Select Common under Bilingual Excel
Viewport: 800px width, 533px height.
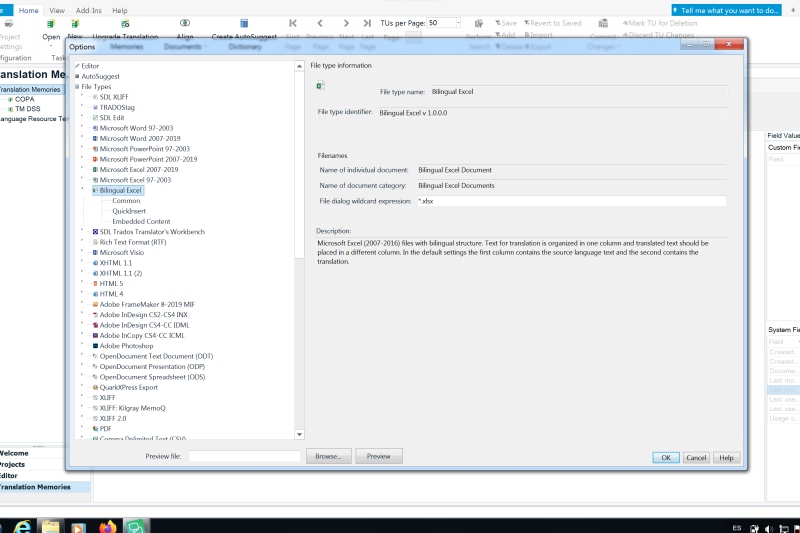click(x=126, y=200)
